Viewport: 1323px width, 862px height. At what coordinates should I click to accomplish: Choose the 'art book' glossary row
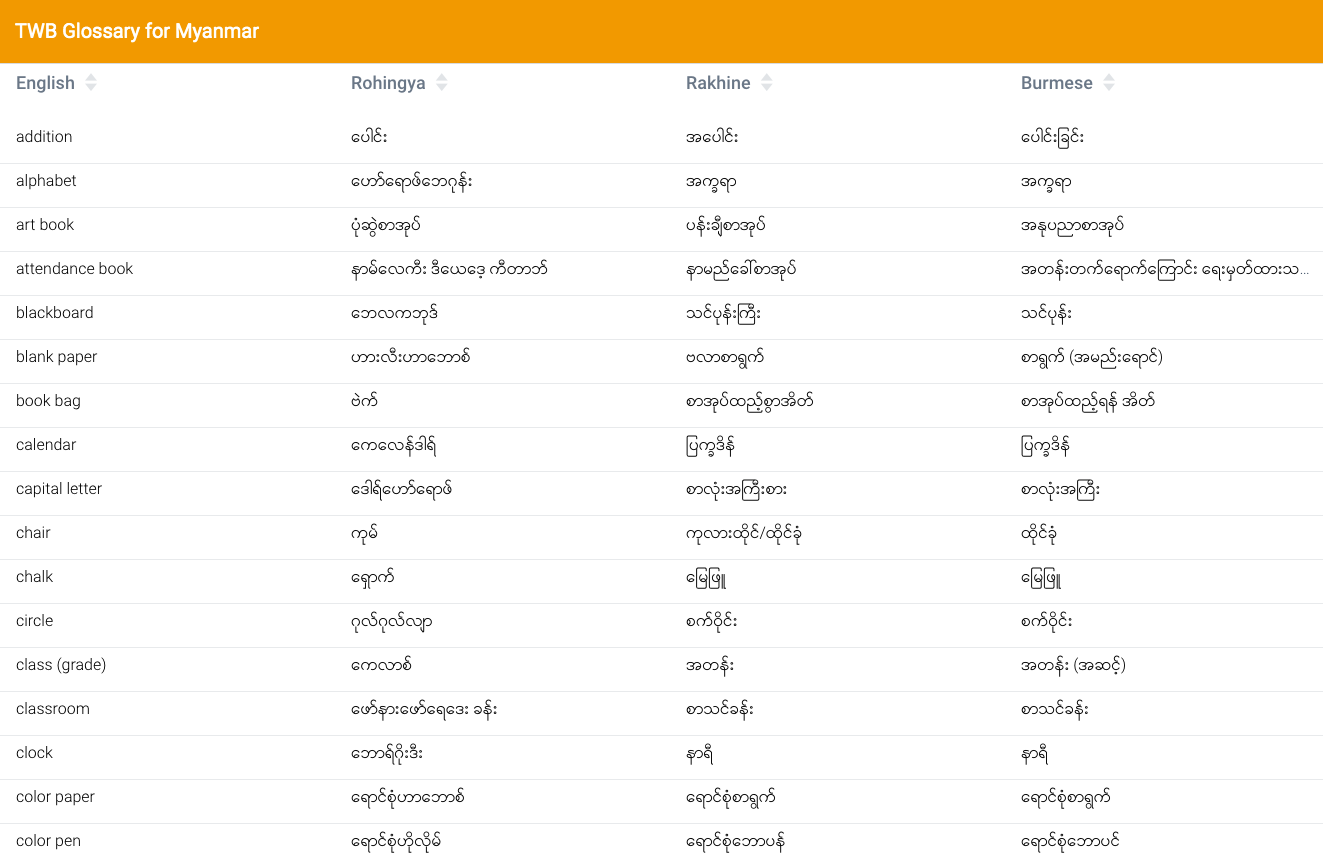pos(45,225)
